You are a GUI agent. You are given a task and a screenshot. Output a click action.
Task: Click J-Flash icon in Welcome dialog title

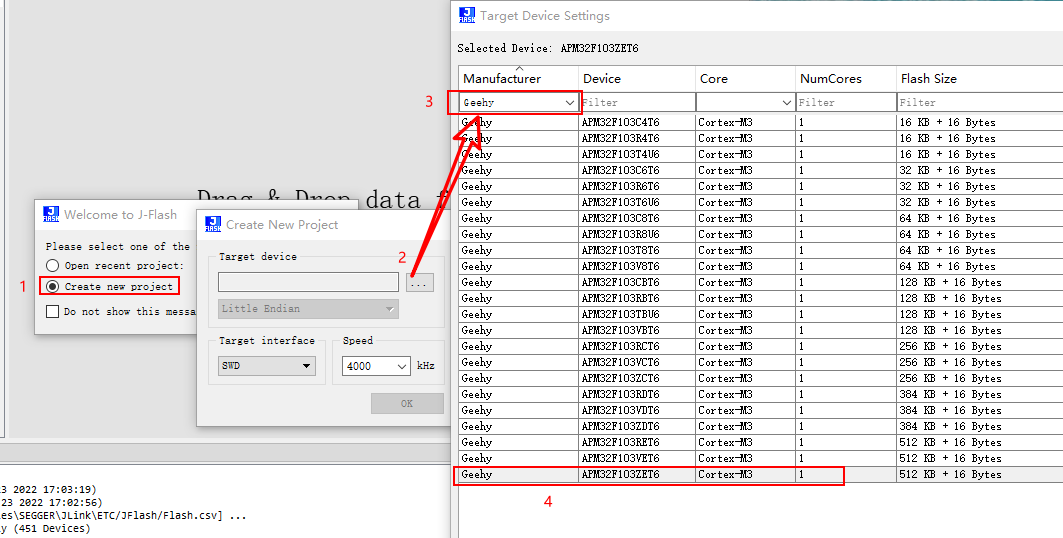click(51, 214)
